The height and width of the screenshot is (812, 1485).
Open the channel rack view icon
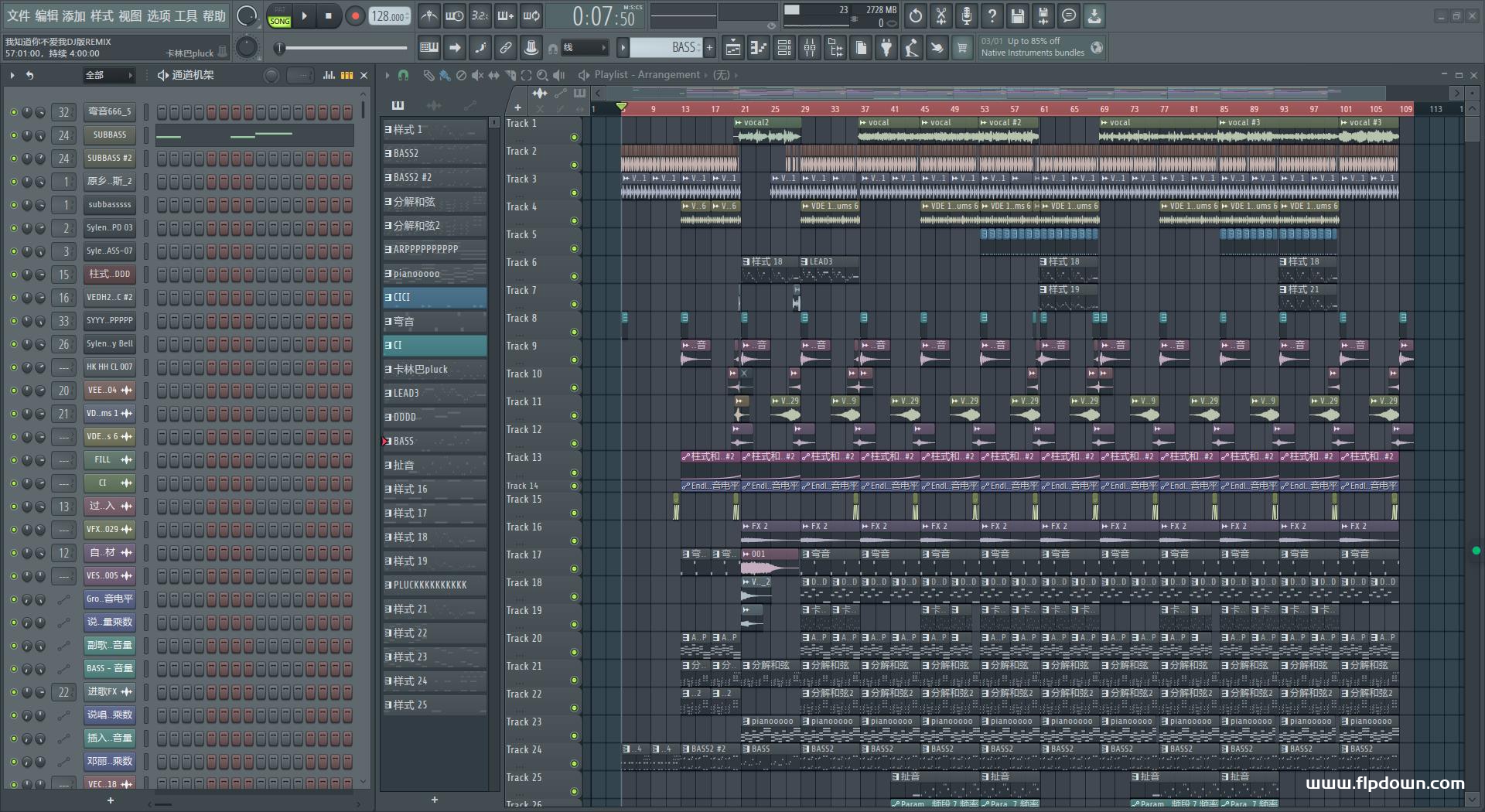pos(783,48)
